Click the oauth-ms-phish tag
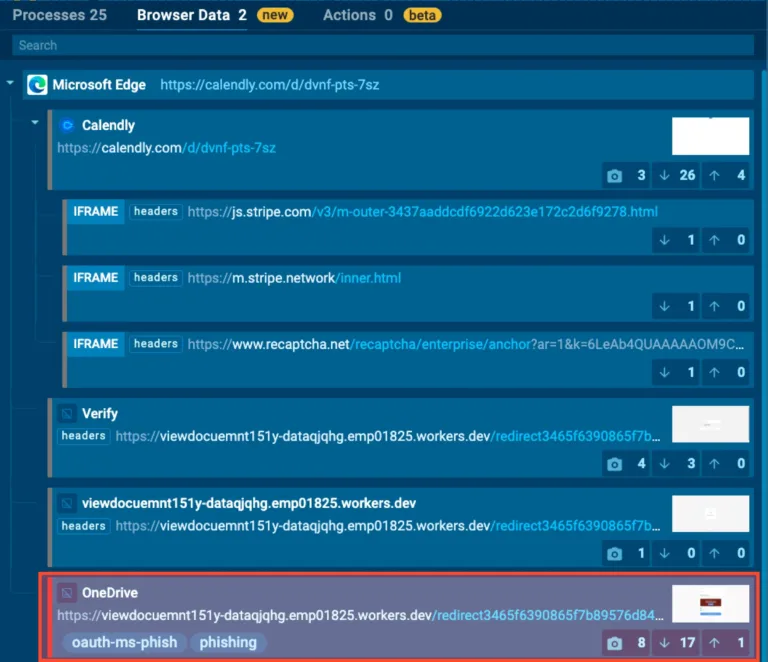 [x=124, y=642]
